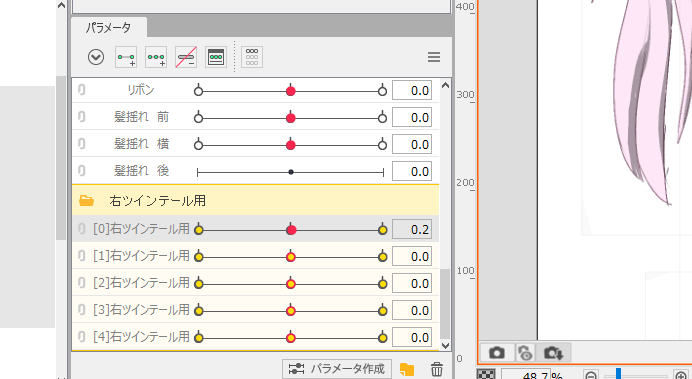Click the grid dots extended interpolation icon
This screenshot has width=692, height=379.
pos(252,57)
